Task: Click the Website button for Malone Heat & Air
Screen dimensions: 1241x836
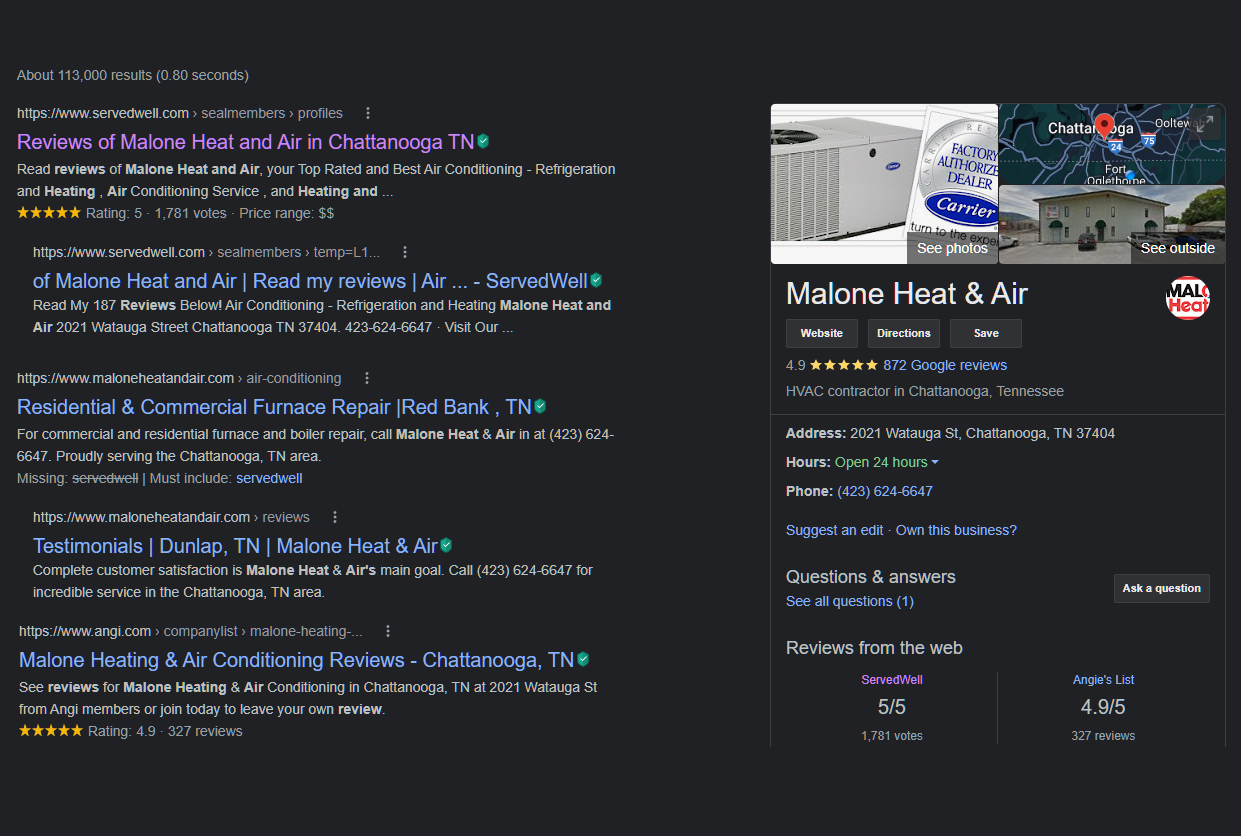Action: coord(821,333)
